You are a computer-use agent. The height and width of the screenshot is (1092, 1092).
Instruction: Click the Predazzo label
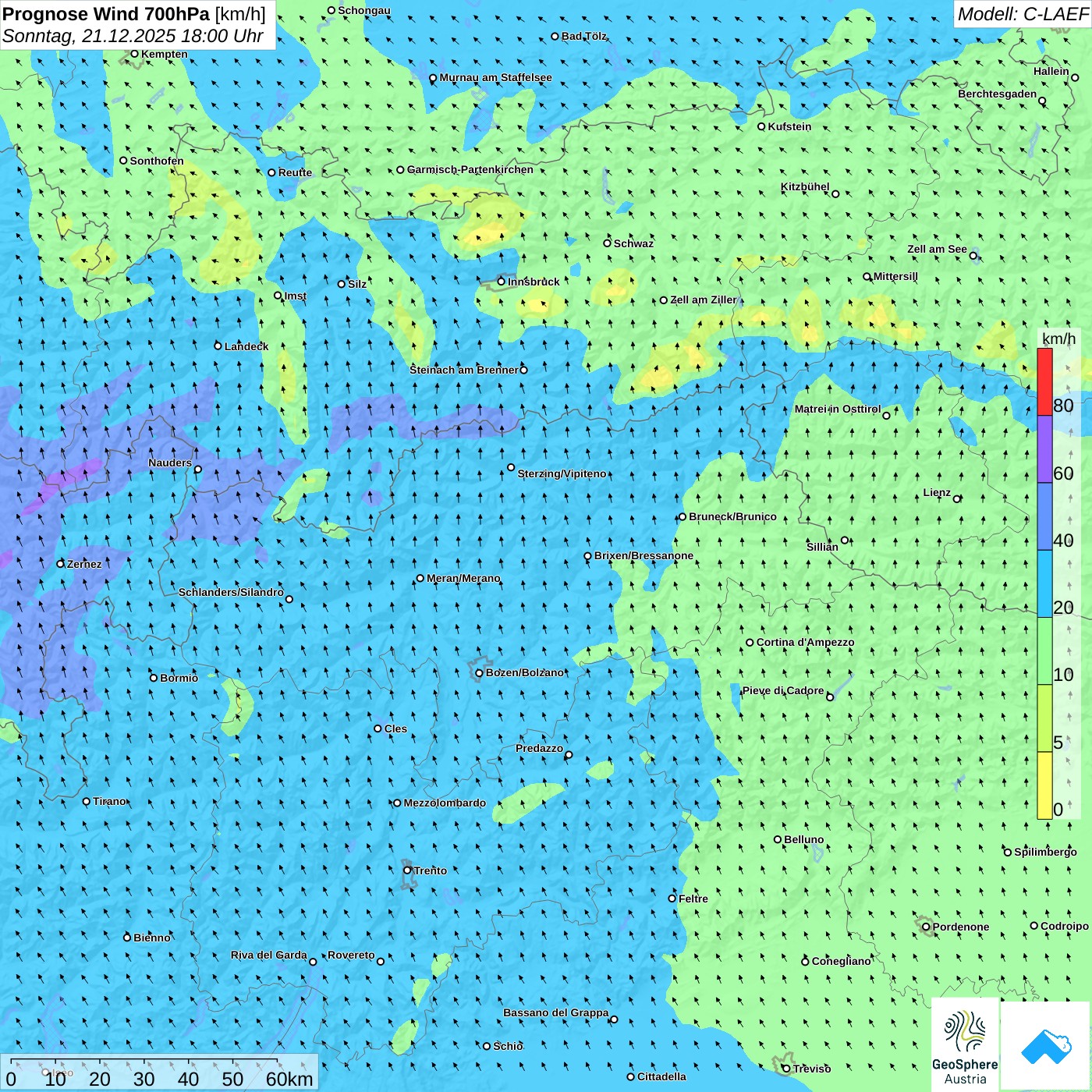click(x=539, y=748)
